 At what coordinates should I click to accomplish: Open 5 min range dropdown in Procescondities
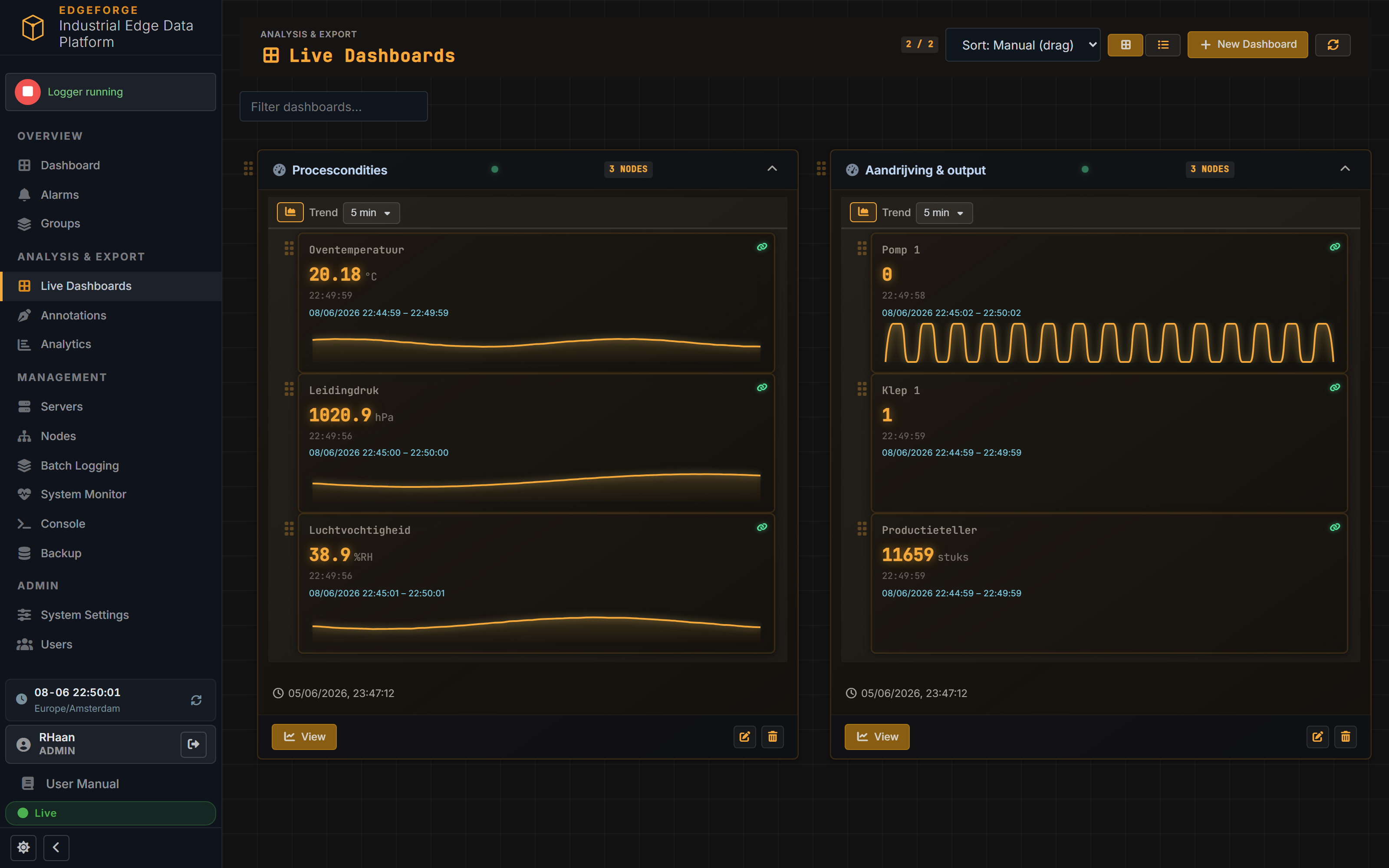pyautogui.click(x=371, y=213)
